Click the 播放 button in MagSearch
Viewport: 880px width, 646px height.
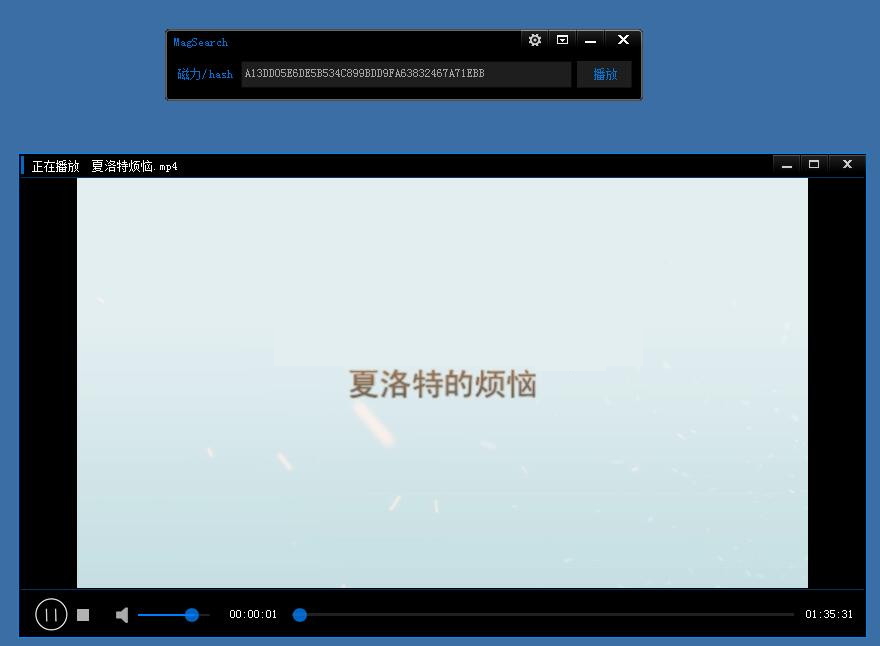[604, 74]
